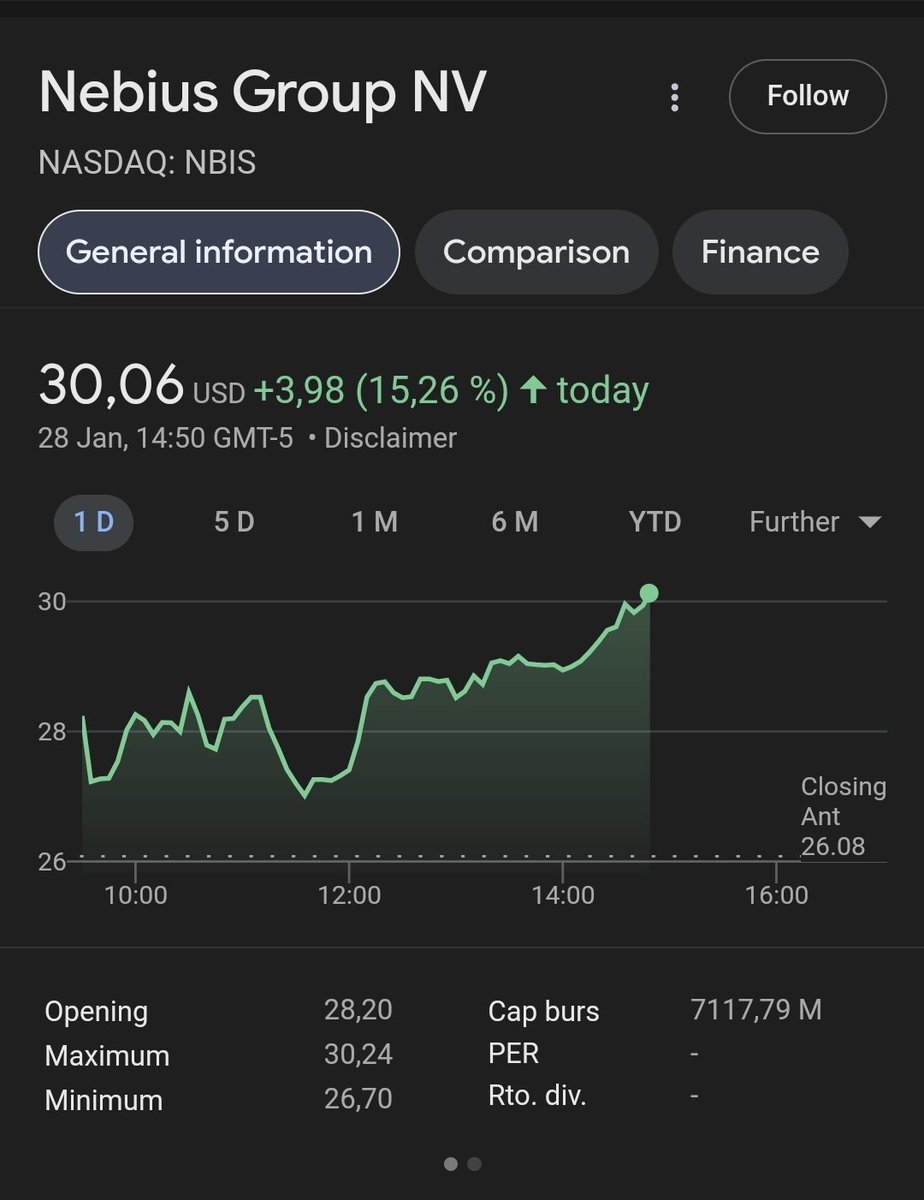Select the 1 D chart range

(93, 522)
